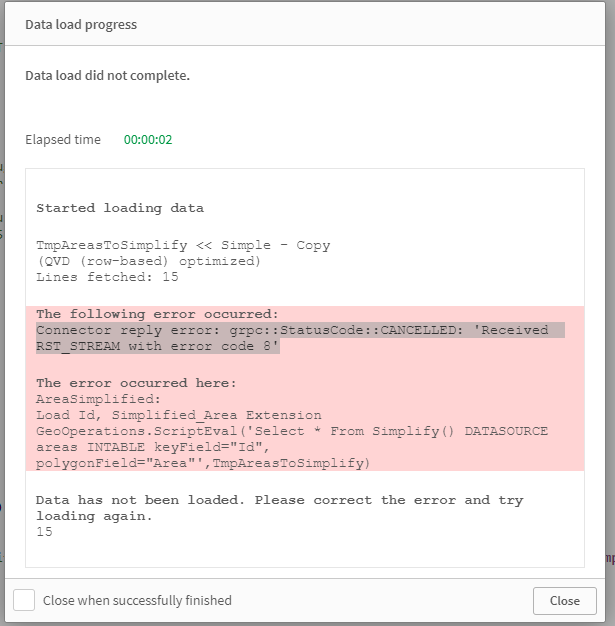Click the GeoOperations.ScriptEval statement line
This screenshot has width=615, height=626.
[x=292, y=431]
